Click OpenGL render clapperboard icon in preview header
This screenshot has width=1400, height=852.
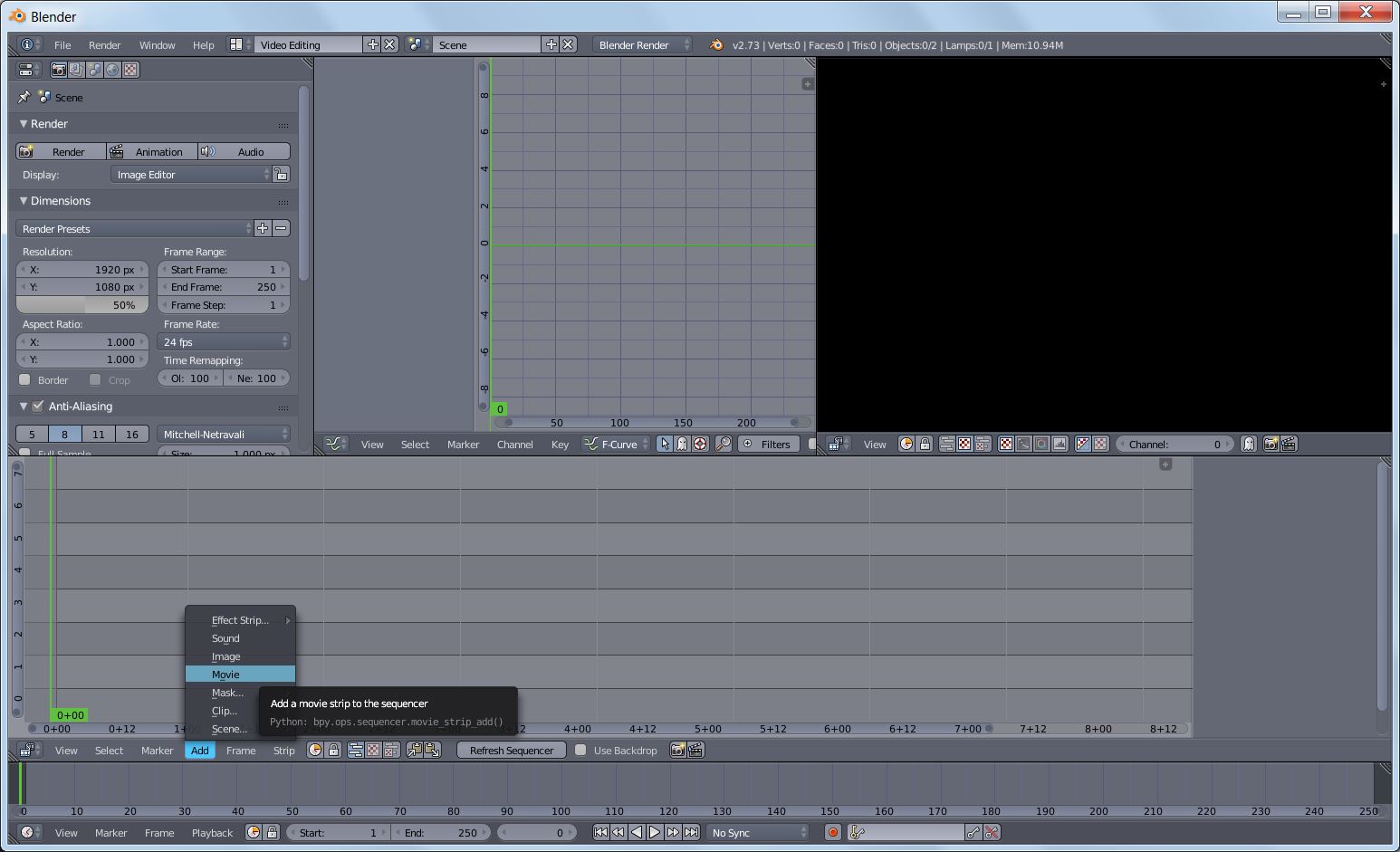click(1289, 444)
